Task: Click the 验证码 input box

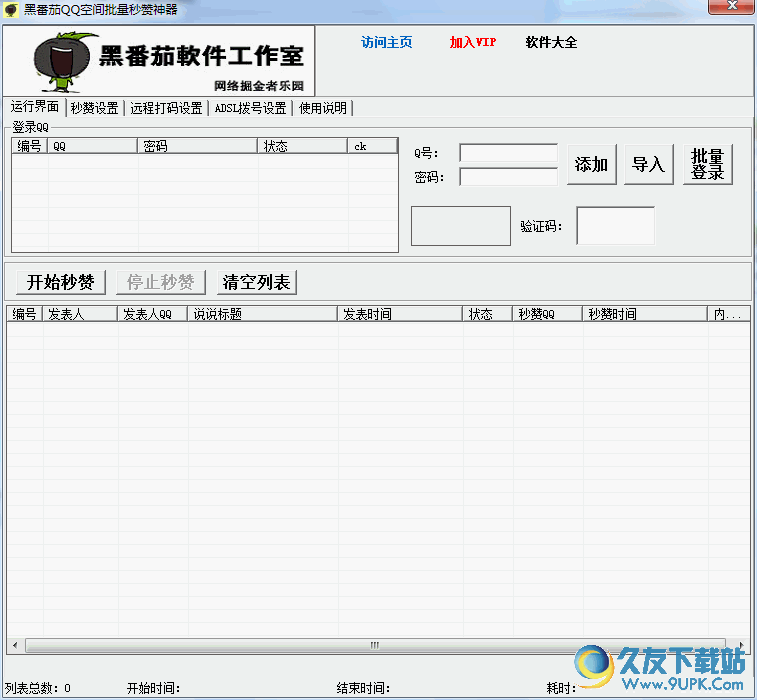Action: point(616,225)
